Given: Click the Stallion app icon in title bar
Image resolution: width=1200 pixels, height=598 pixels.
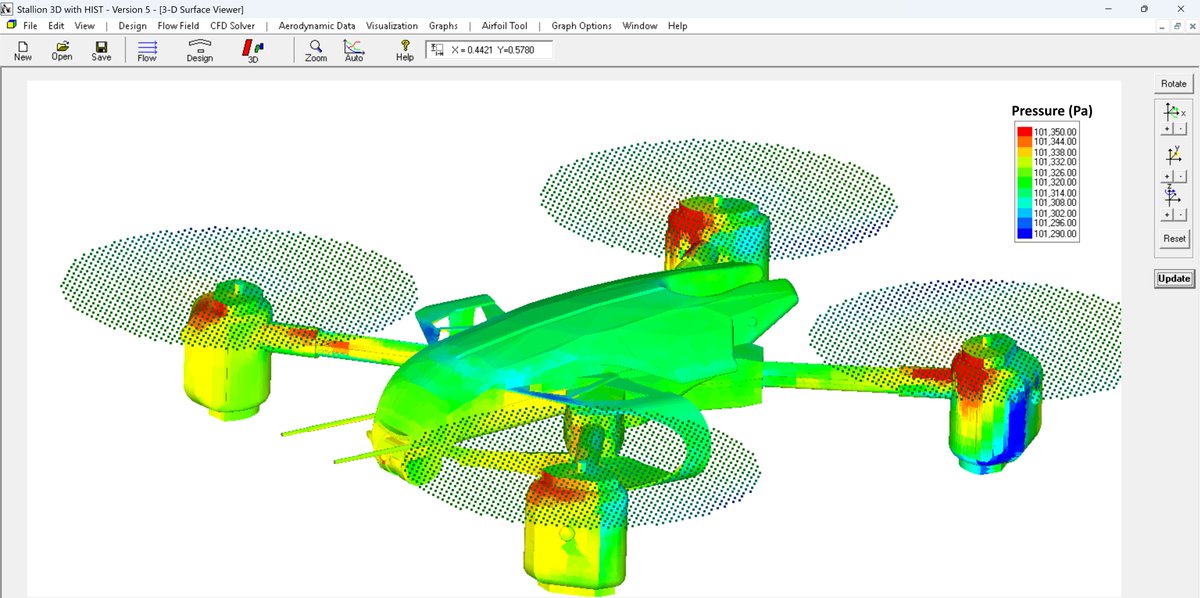Looking at the screenshot, I should pos(8,8).
